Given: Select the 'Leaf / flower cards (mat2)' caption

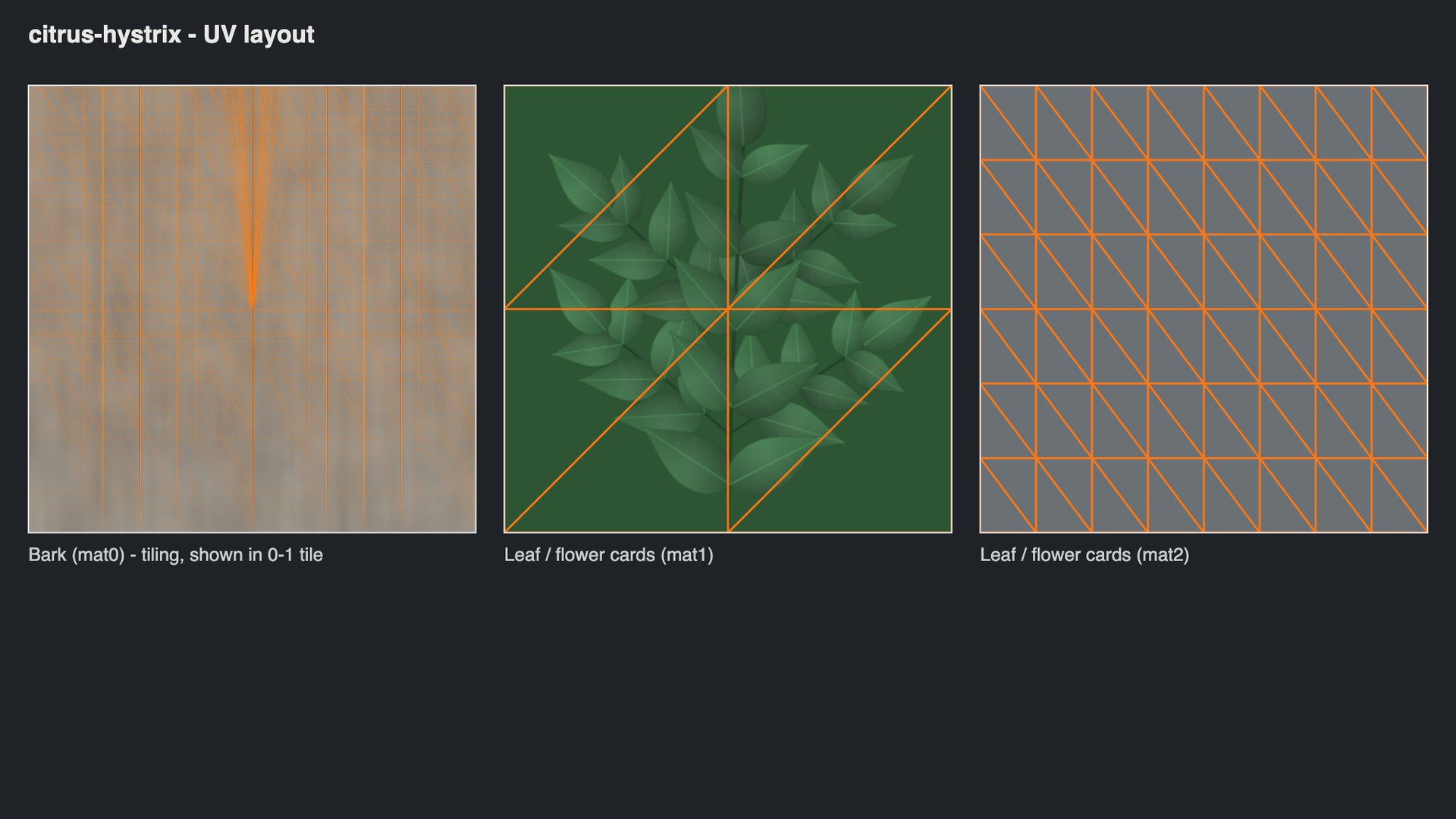Looking at the screenshot, I should (x=1084, y=555).
